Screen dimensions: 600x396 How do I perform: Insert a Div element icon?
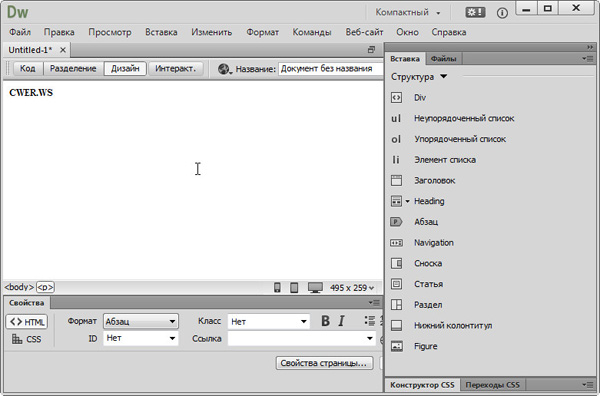pyautogui.click(x=396, y=98)
